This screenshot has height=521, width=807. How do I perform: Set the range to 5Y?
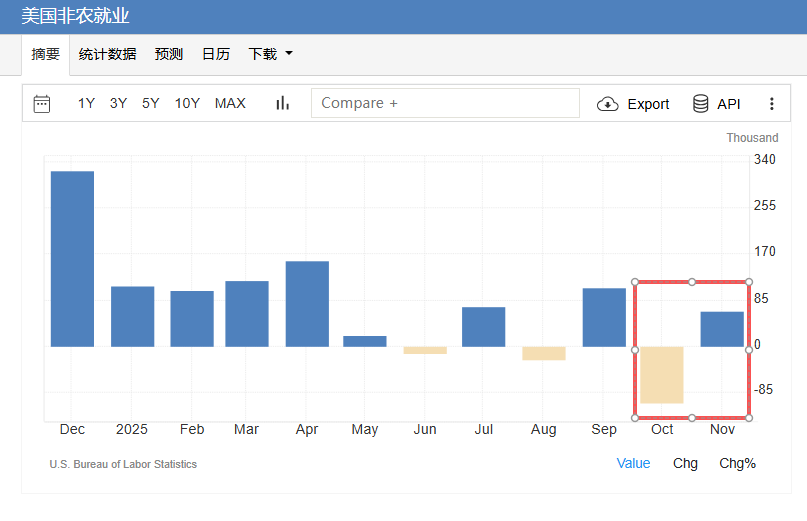click(151, 103)
